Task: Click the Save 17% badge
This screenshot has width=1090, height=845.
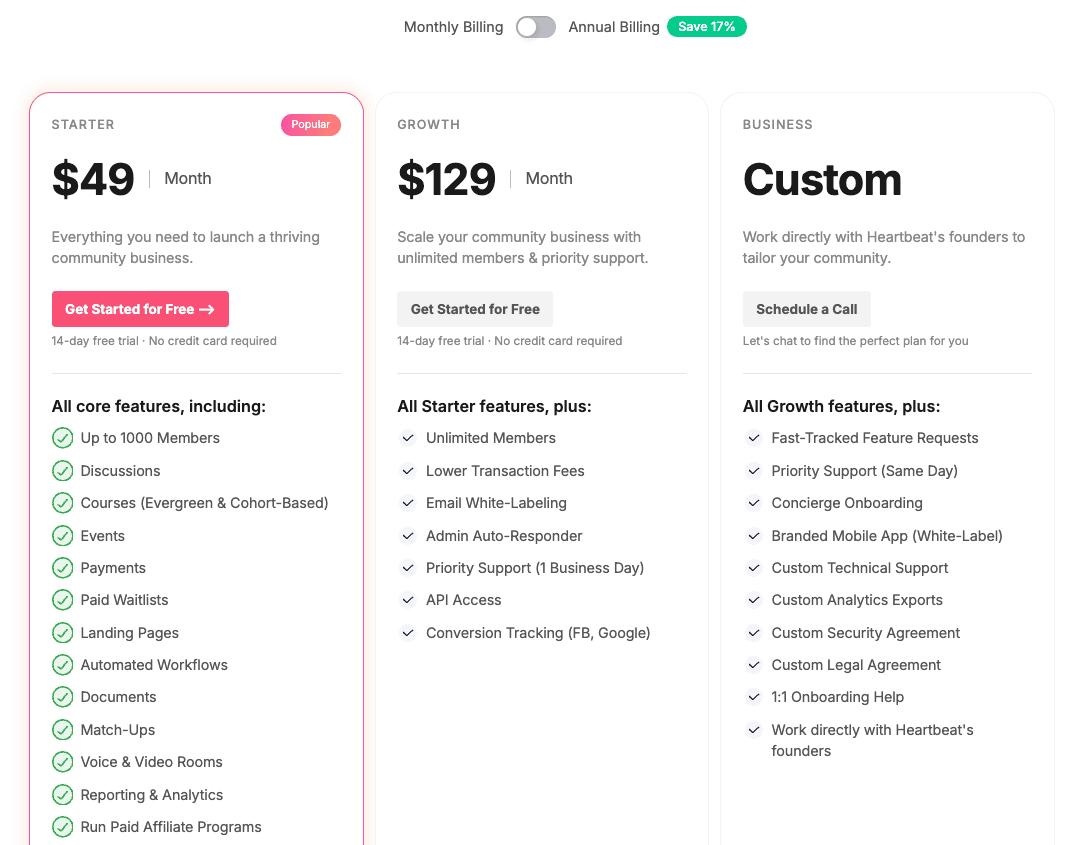Action: (x=707, y=27)
